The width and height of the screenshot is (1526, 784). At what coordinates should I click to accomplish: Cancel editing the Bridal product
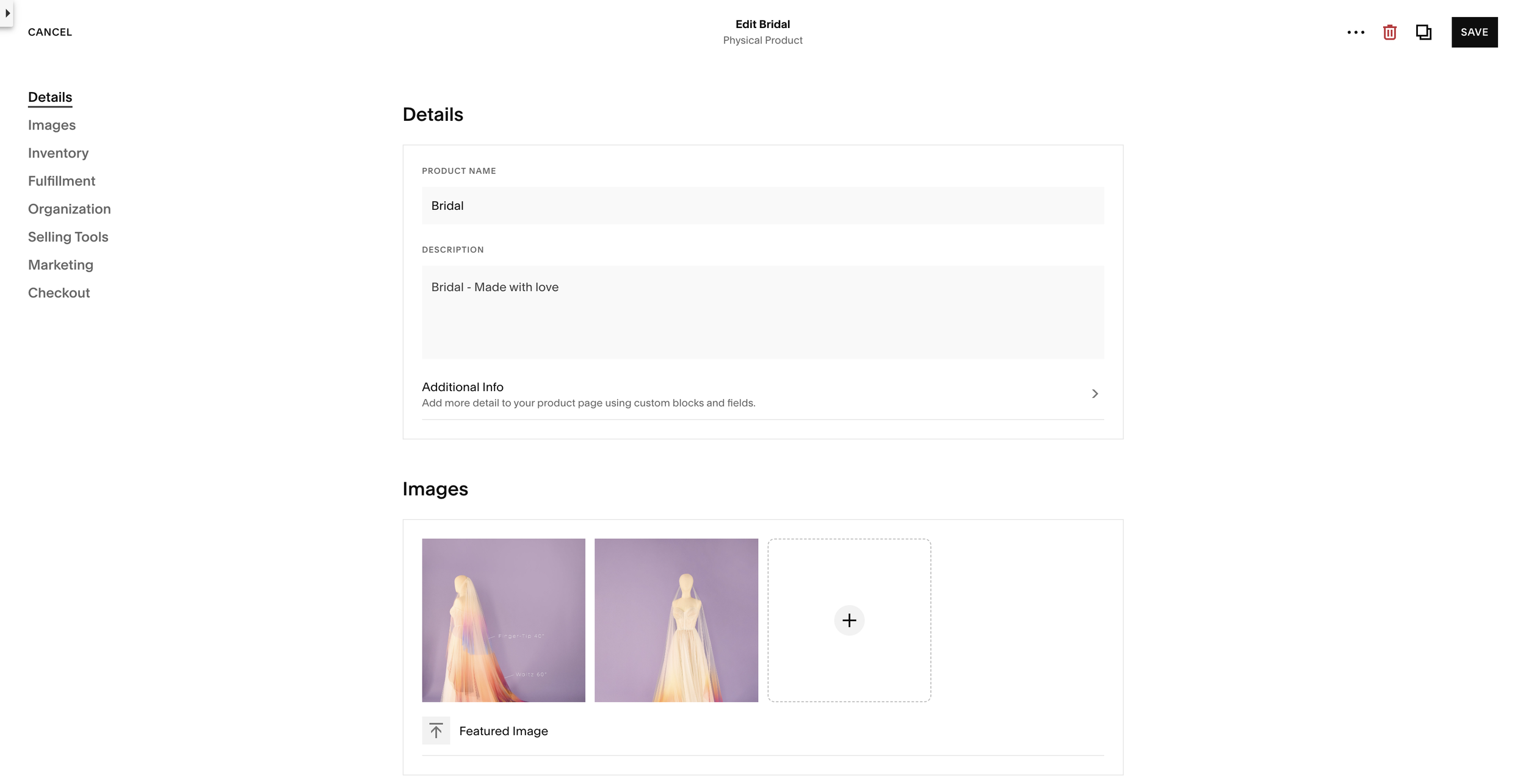pyautogui.click(x=49, y=32)
